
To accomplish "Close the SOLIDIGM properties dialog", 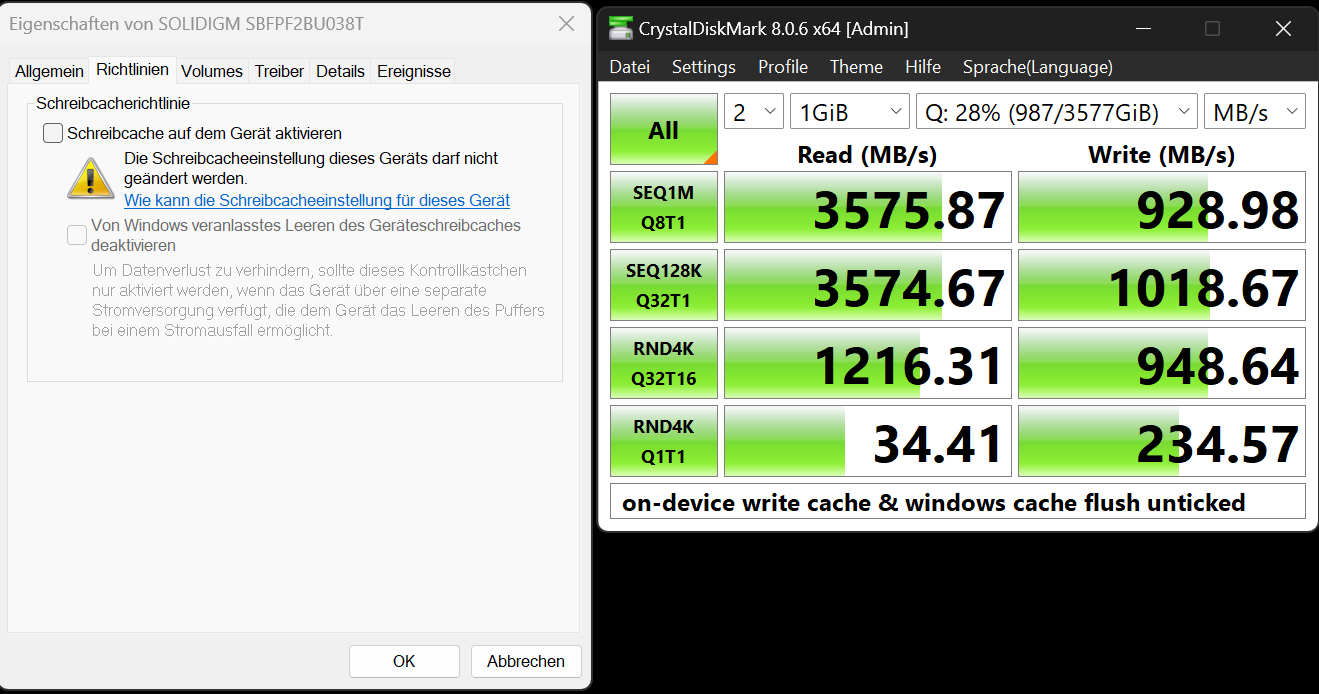I will pos(566,23).
